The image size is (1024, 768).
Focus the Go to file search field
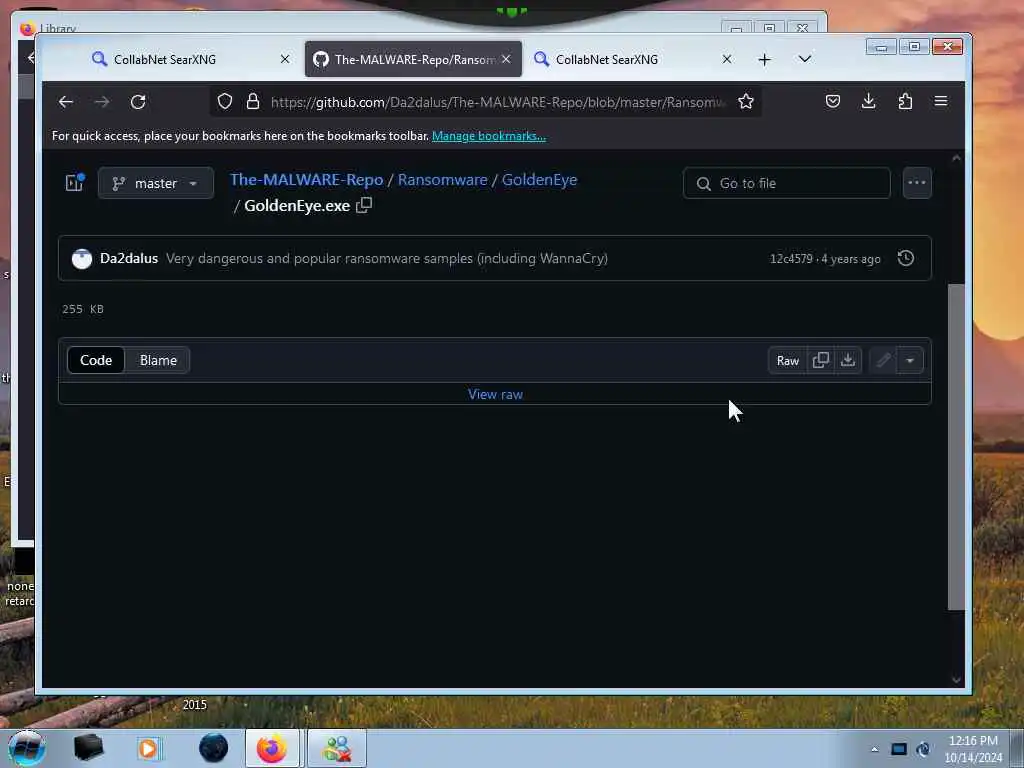(x=786, y=183)
